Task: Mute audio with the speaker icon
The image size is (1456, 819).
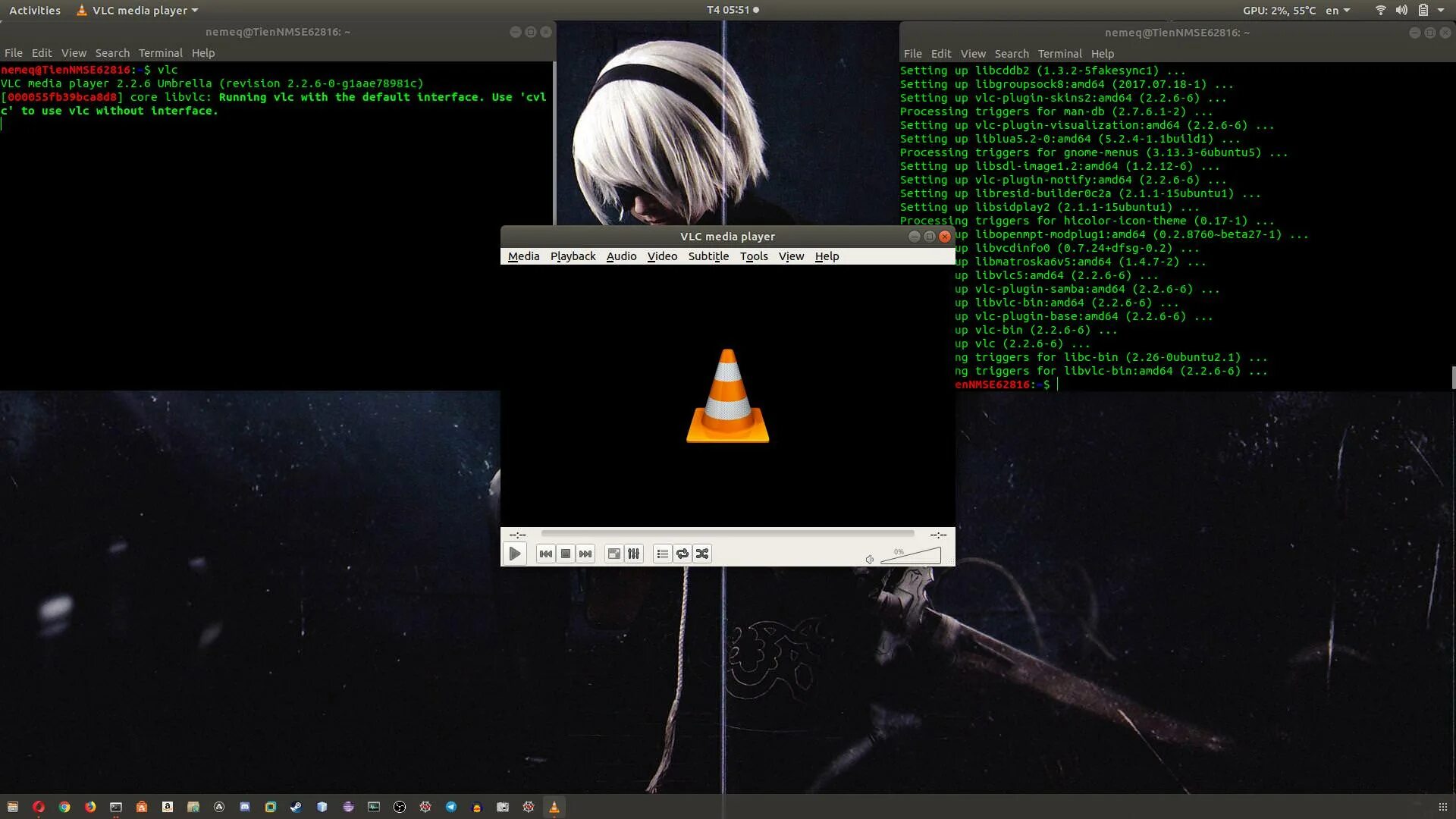Action: (870, 560)
